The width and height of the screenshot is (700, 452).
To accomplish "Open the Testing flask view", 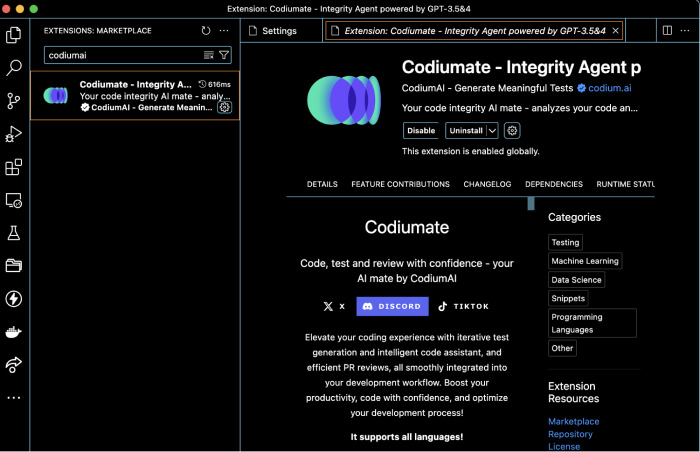I will (x=14, y=233).
